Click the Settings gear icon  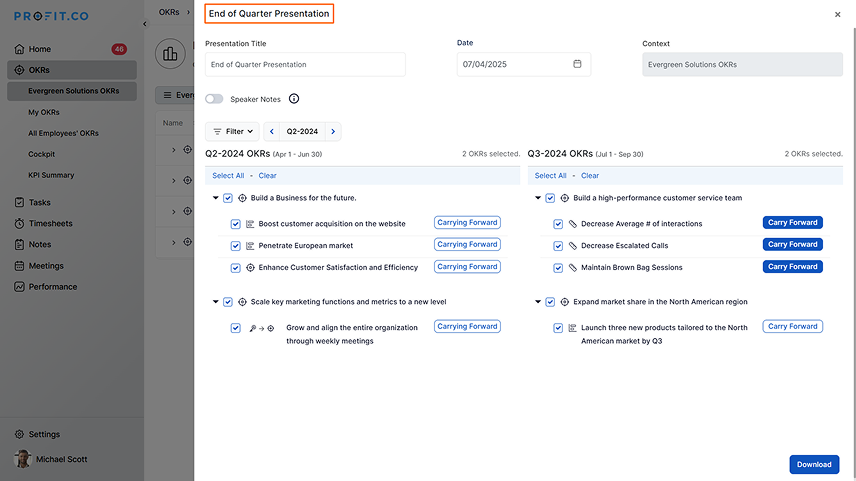(19, 434)
